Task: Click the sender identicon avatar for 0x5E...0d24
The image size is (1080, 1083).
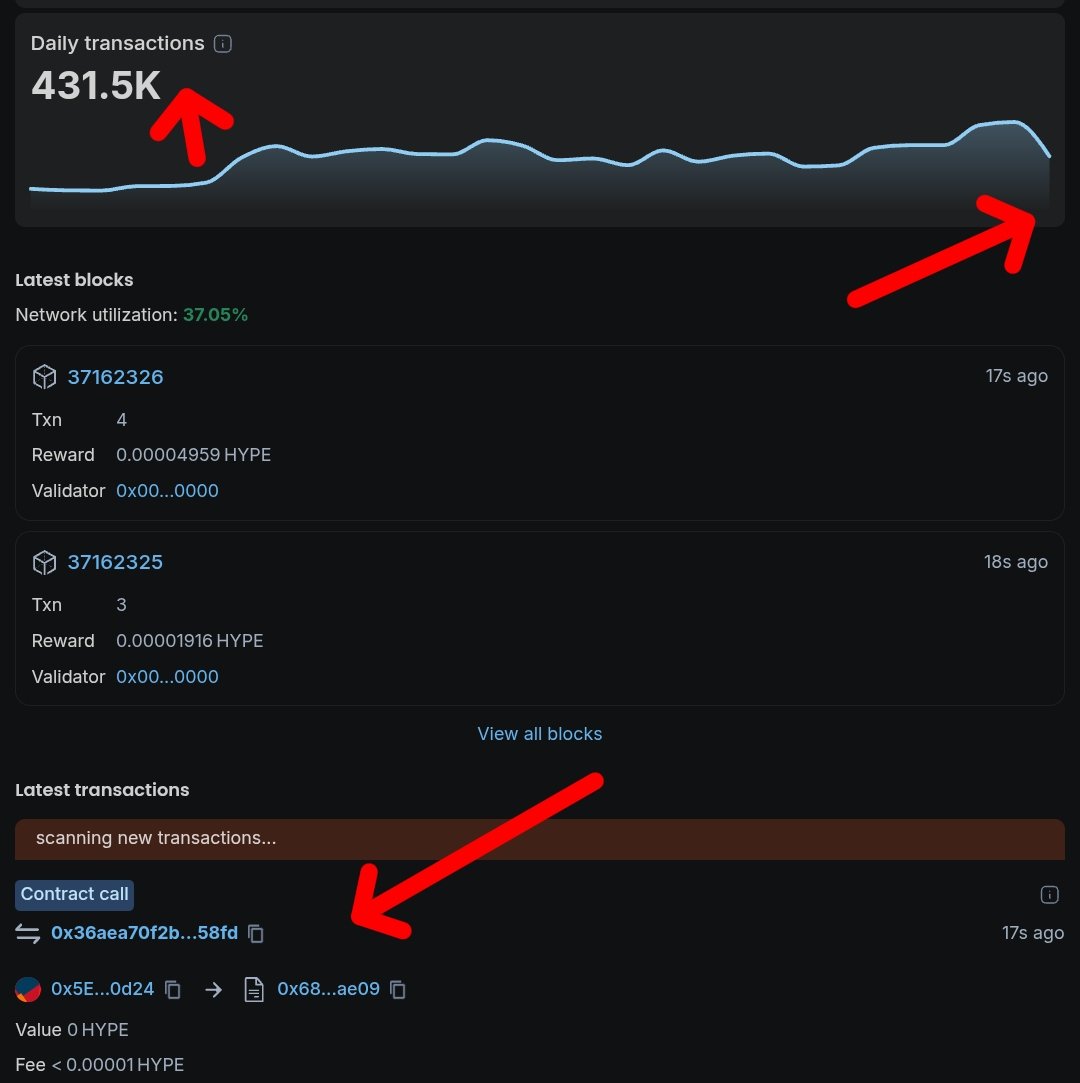Action: (28, 989)
